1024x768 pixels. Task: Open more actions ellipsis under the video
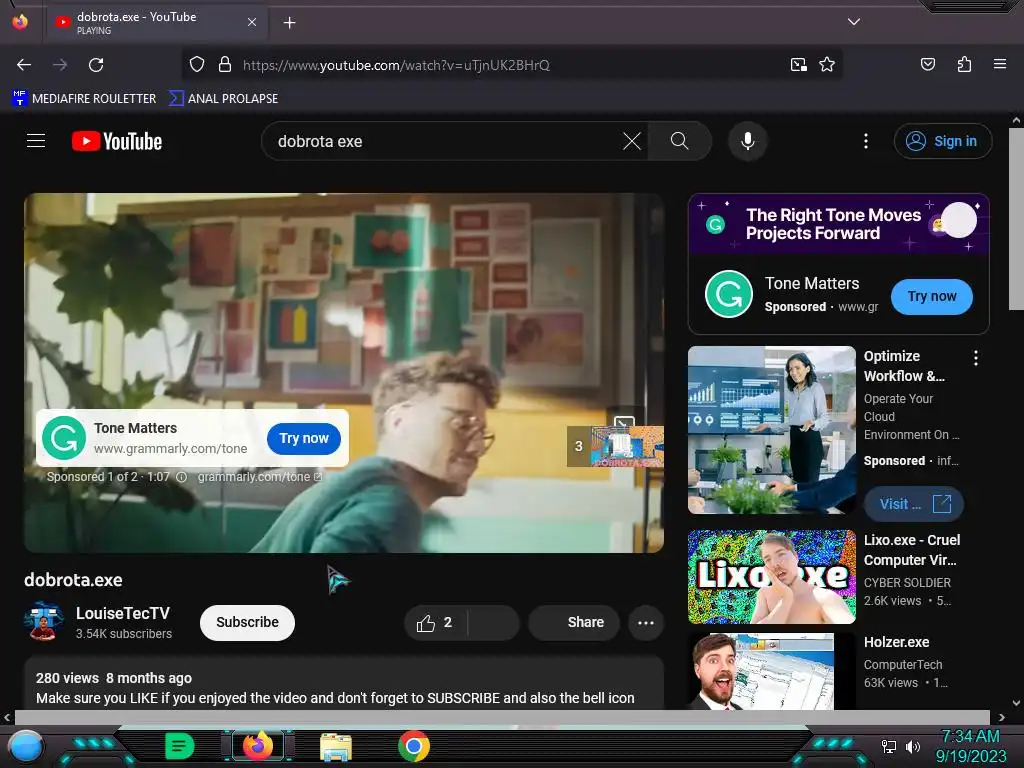(x=646, y=623)
